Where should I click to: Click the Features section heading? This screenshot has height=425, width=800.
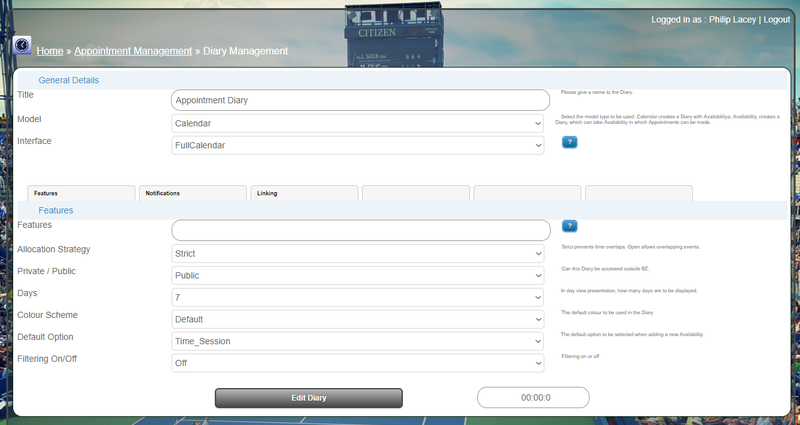56,210
